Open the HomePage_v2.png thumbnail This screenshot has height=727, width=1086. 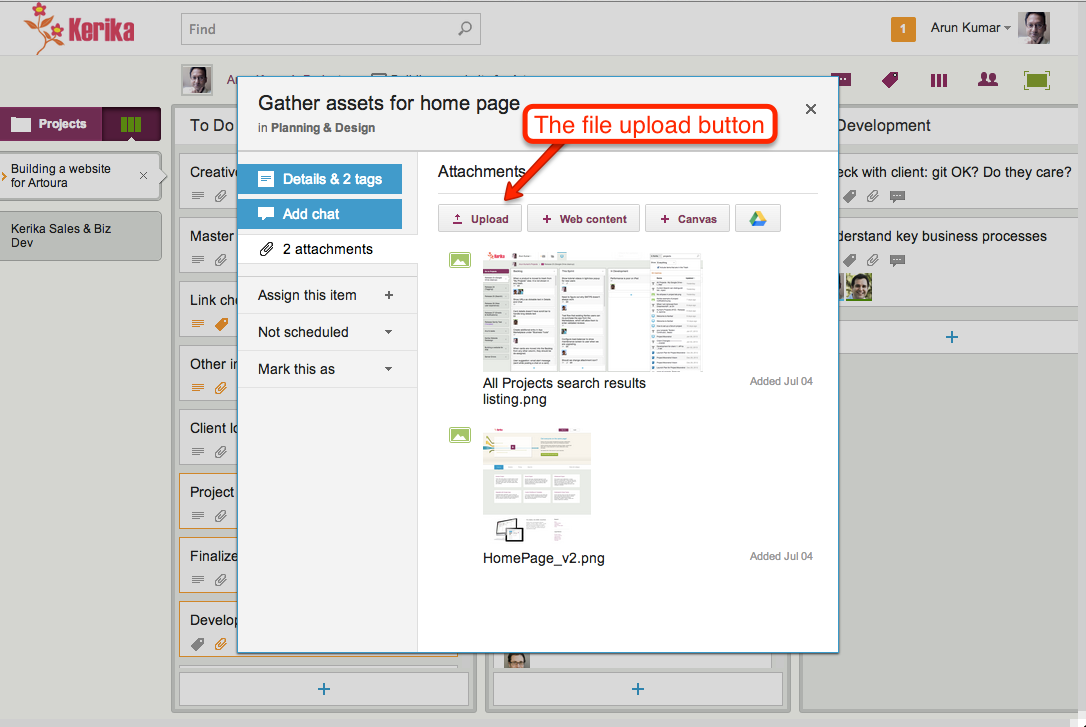click(537, 485)
